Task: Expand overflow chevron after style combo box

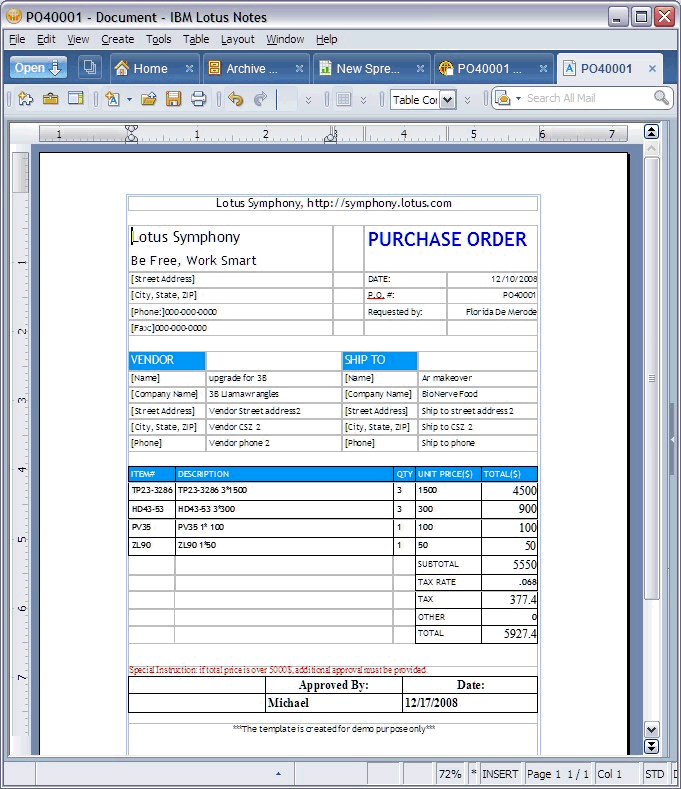Action: (468, 100)
